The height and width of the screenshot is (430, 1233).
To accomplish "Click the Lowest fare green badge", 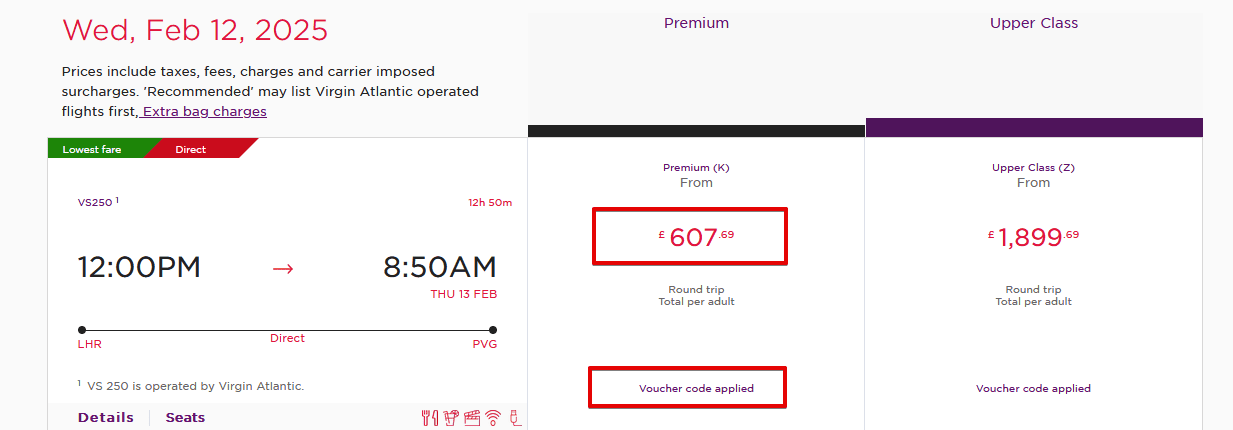I will pyautogui.click(x=92, y=149).
